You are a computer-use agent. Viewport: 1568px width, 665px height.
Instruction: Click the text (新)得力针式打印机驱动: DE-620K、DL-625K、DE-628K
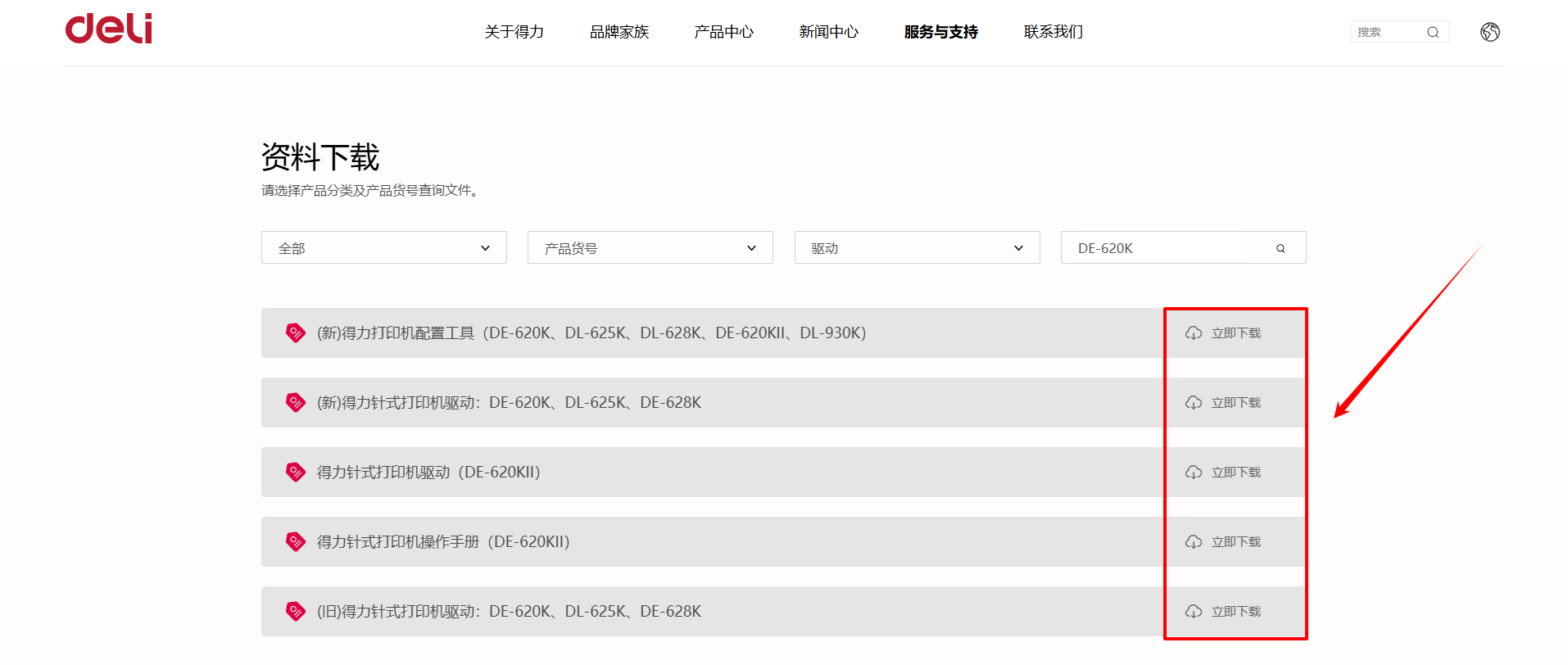point(509,402)
